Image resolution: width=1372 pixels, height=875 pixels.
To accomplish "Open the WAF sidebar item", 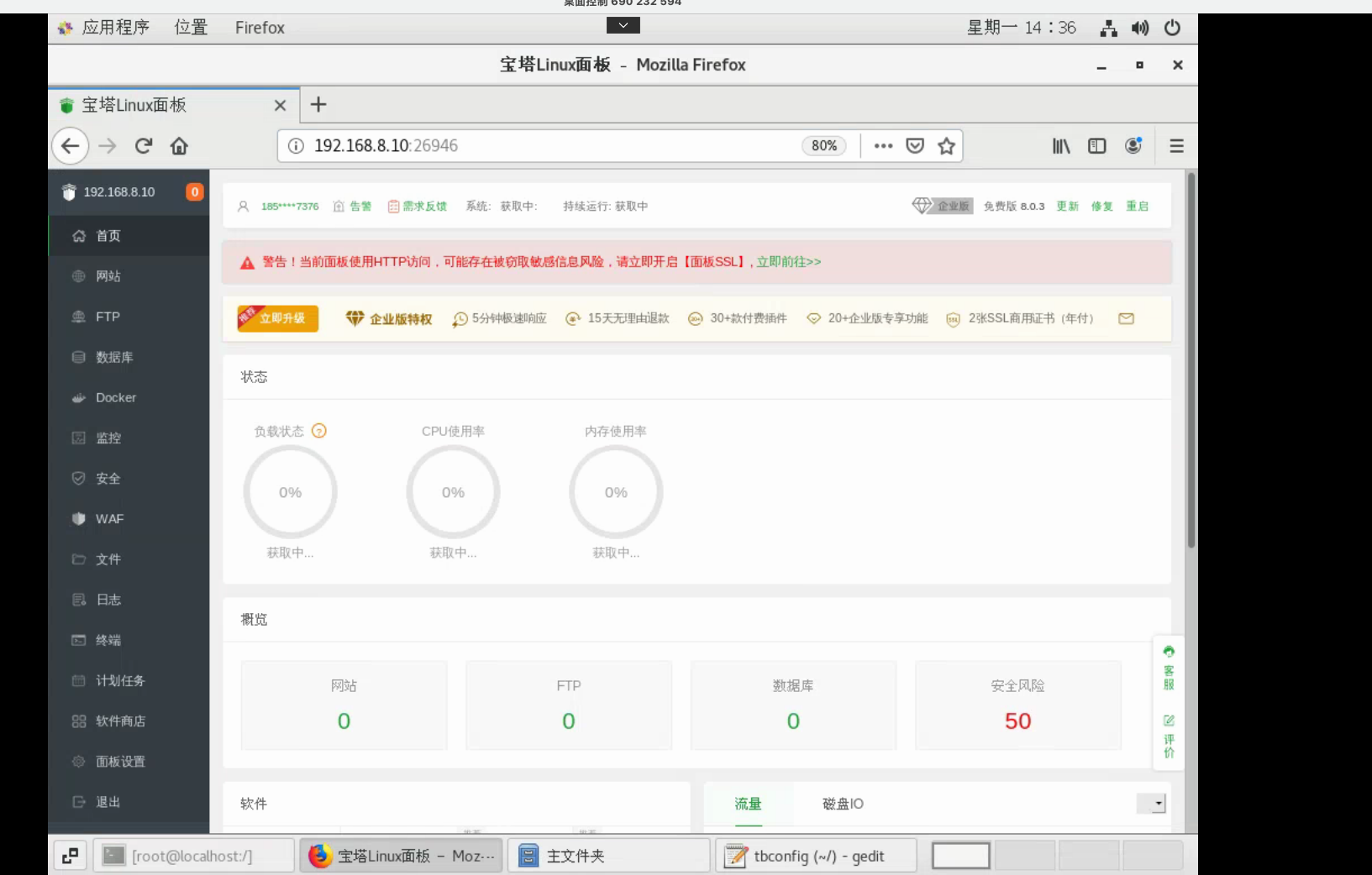I will tap(129, 518).
